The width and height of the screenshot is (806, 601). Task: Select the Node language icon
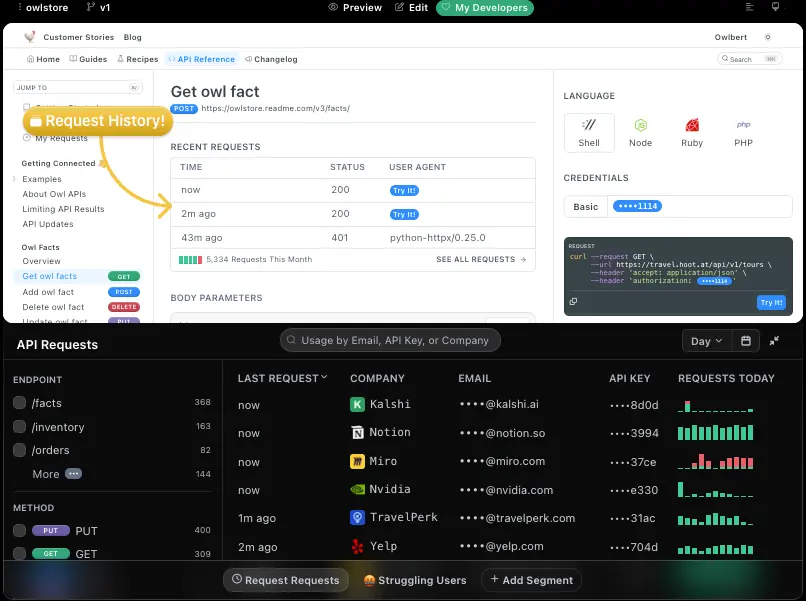[640, 133]
